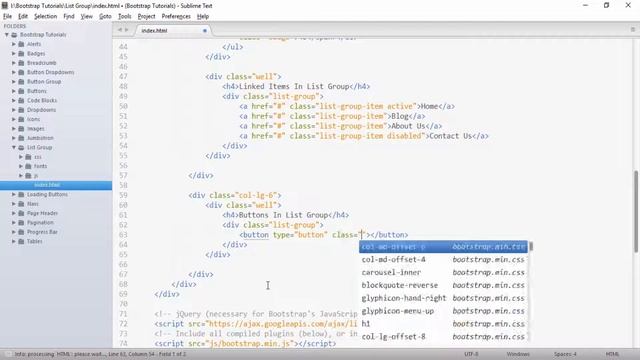Click the autocomplete popup scrollbar

(x=531, y=247)
